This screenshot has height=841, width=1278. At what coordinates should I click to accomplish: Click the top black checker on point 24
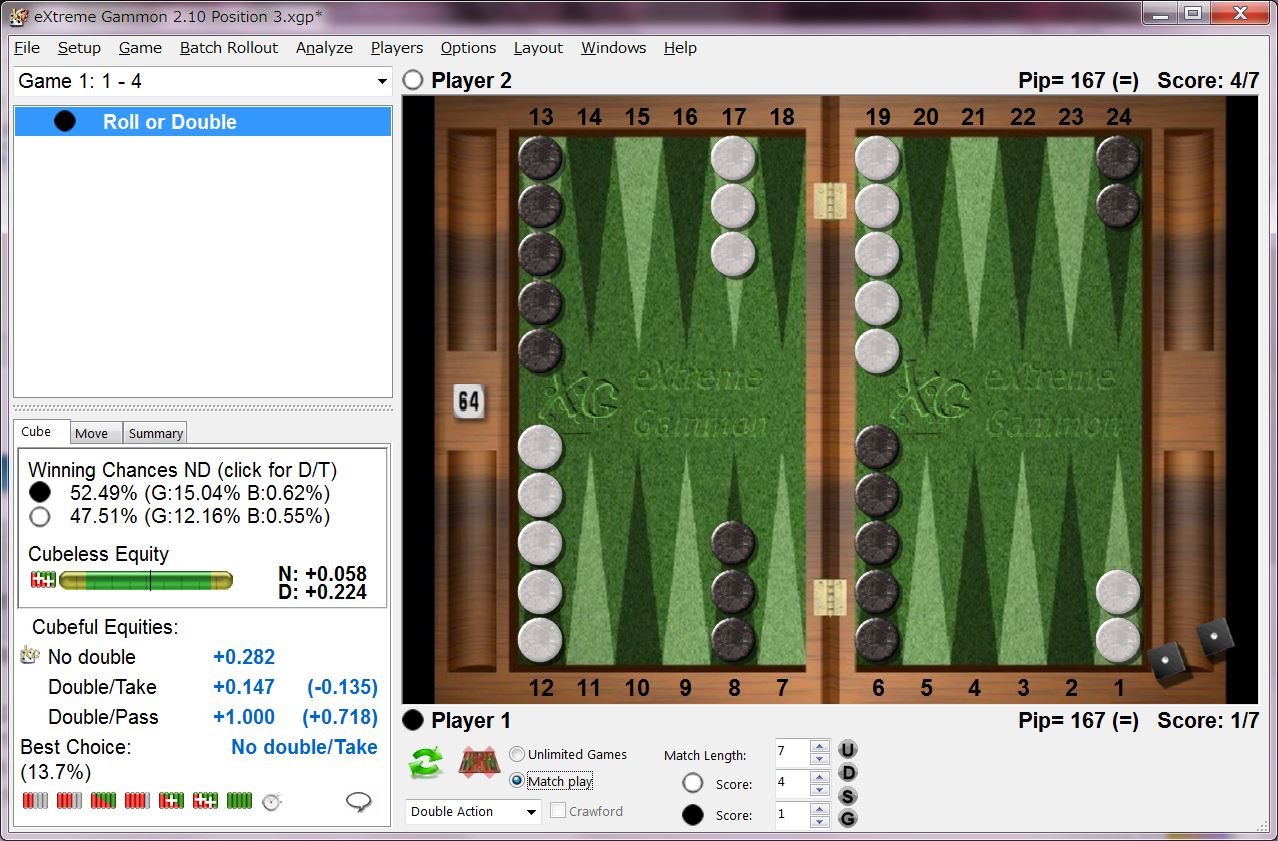click(x=1118, y=158)
